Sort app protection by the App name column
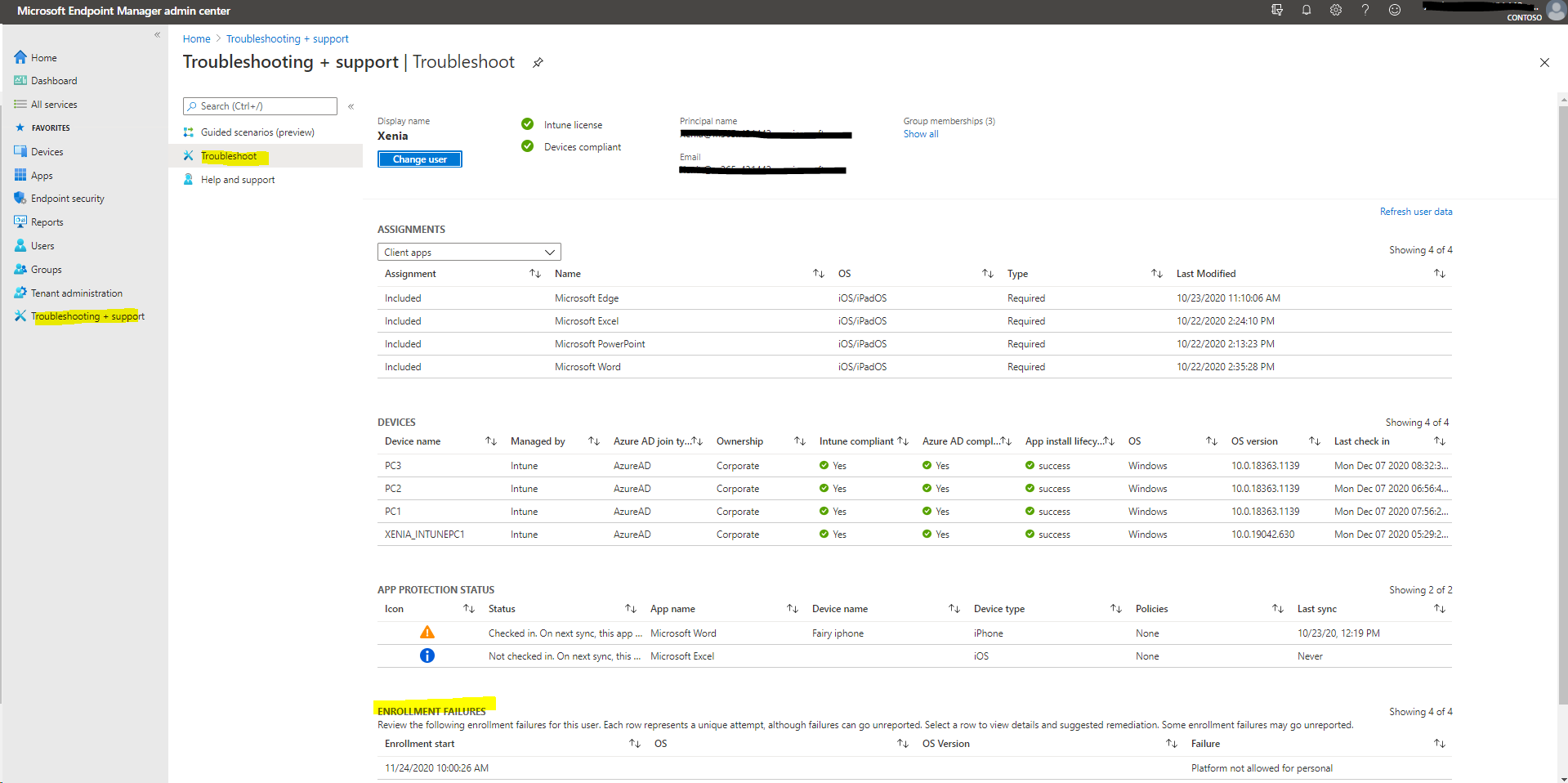The width and height of the screenshot is (1568, 783). 793,609
